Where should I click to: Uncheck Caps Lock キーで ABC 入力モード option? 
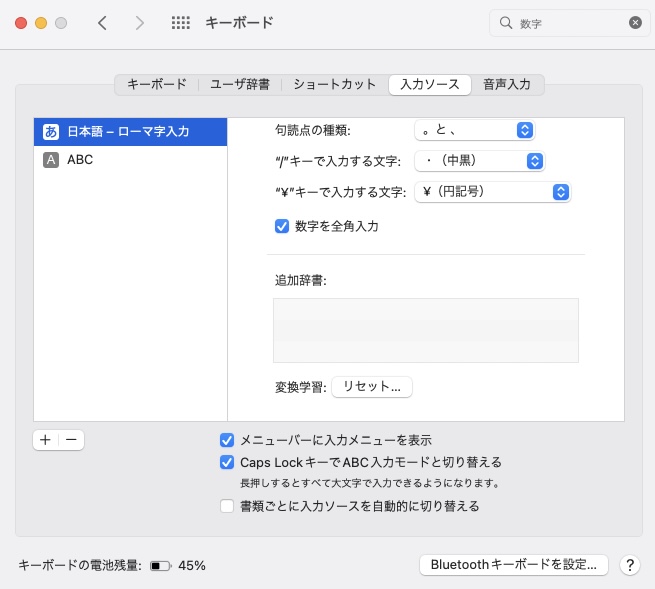click(227, 462)
